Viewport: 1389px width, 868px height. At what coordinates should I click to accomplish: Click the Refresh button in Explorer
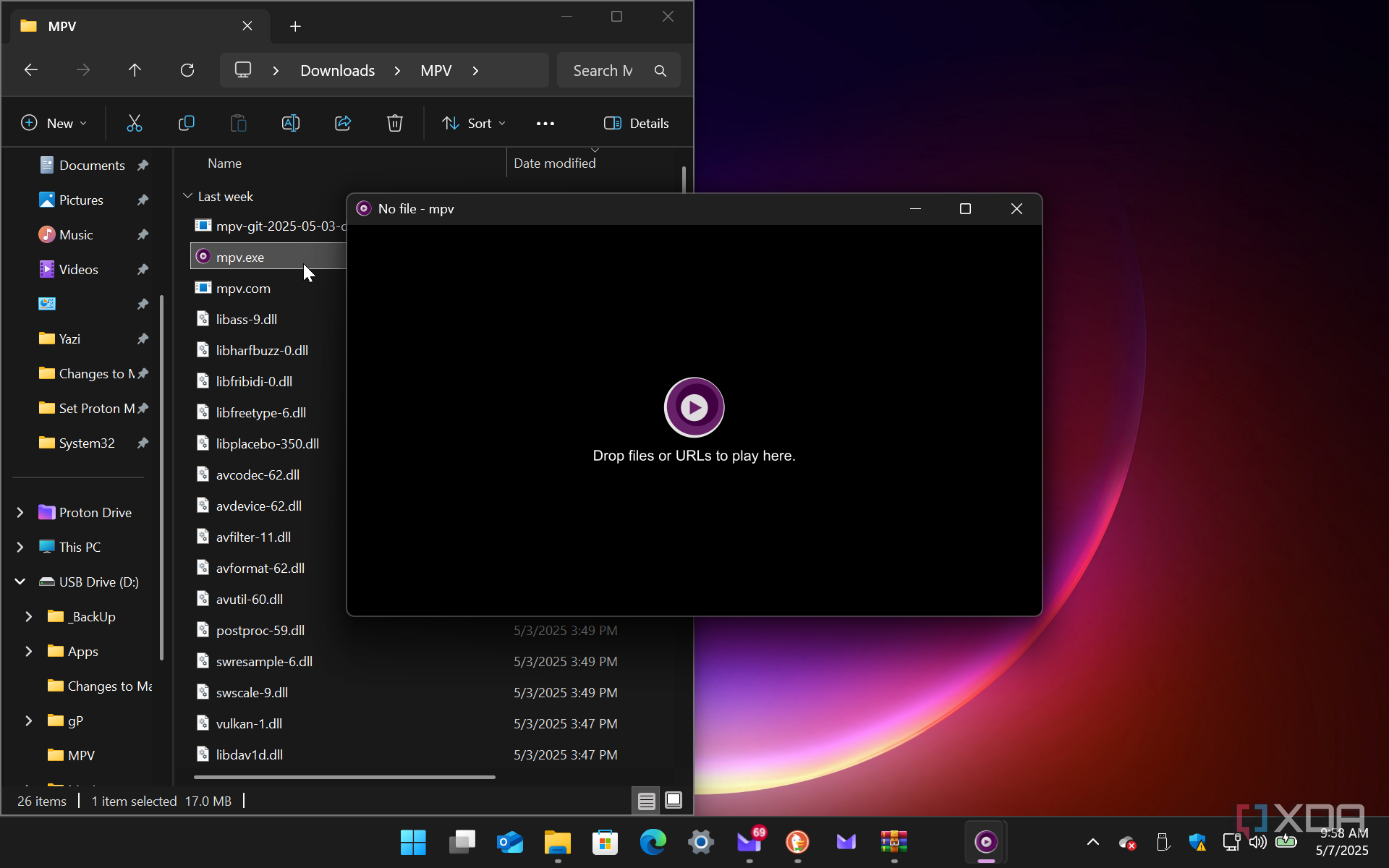(x=187, y=70)
